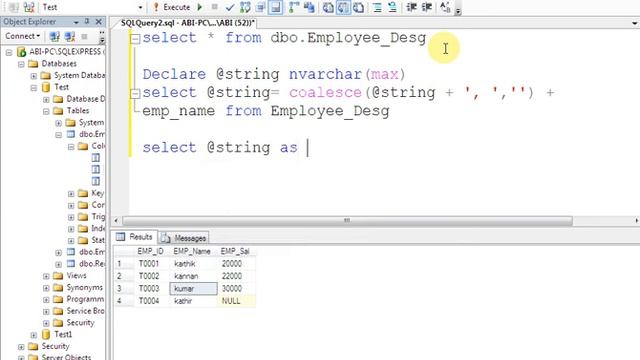Expand the Triggers folder
This screenshot has width=640, height=360.
pos(71,218)
